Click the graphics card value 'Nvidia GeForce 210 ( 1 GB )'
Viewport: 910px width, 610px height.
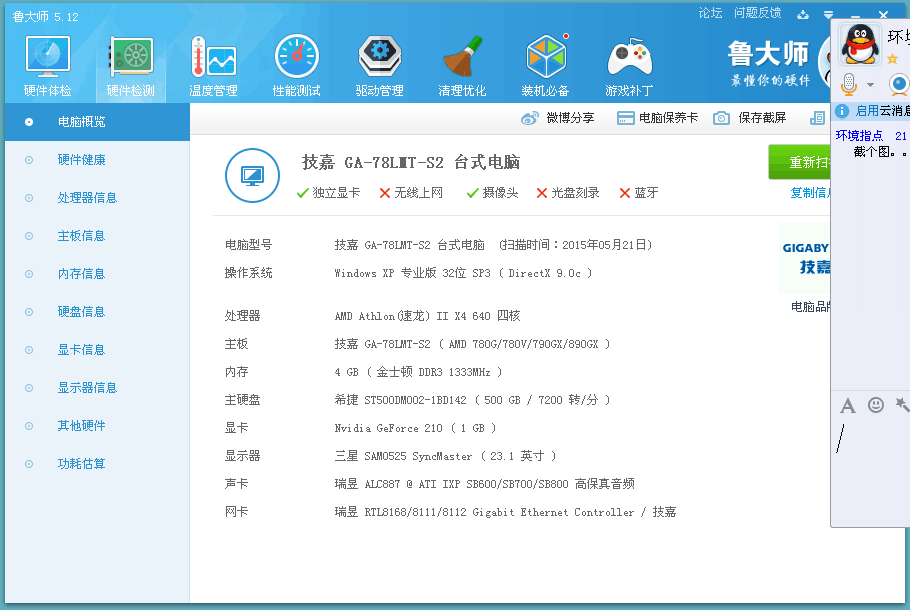tap(416, 428)
